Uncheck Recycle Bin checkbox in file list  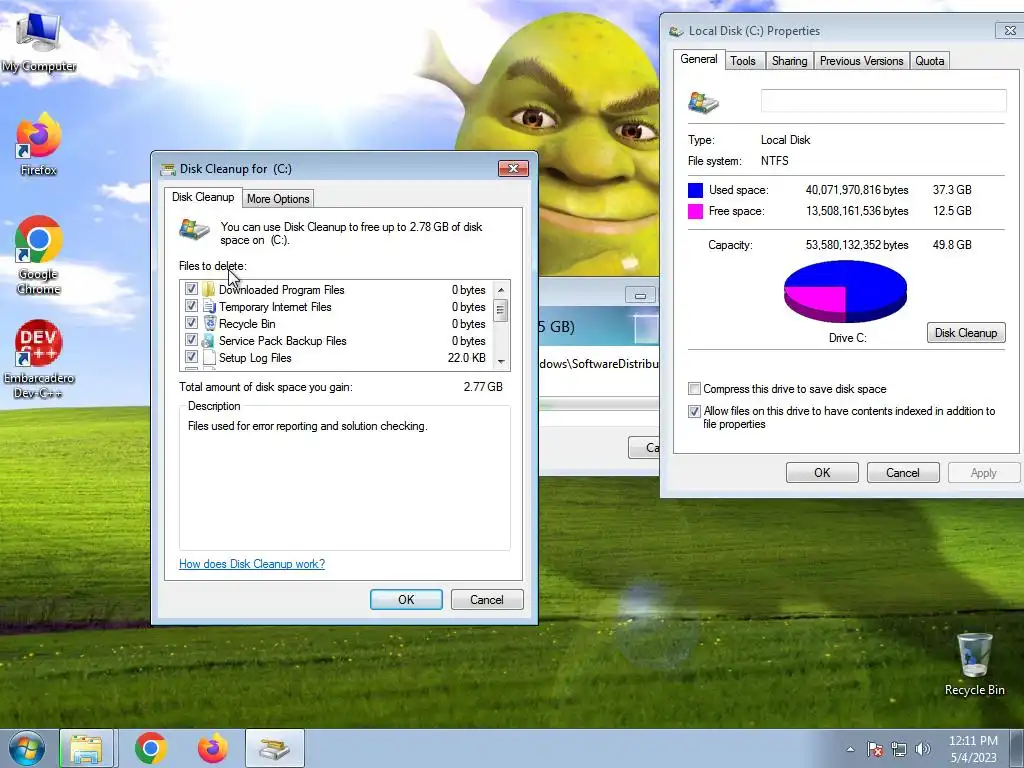coord(191,323)
